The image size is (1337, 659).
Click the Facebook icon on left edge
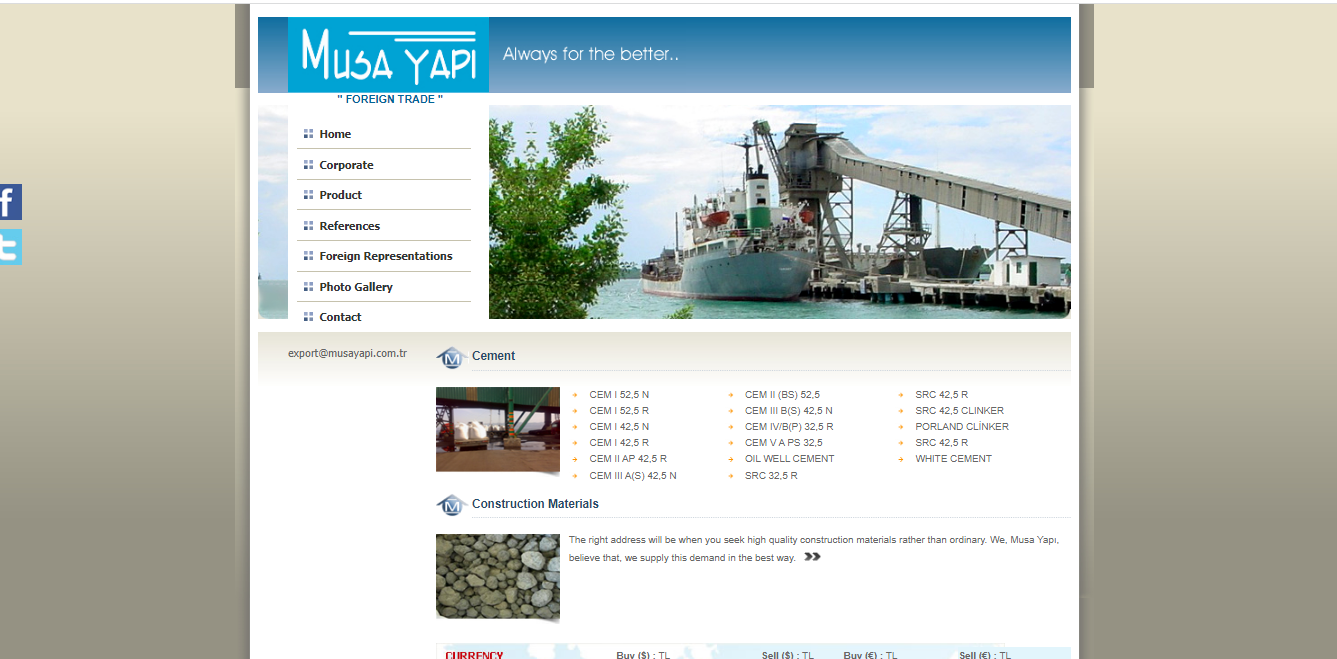10,202
